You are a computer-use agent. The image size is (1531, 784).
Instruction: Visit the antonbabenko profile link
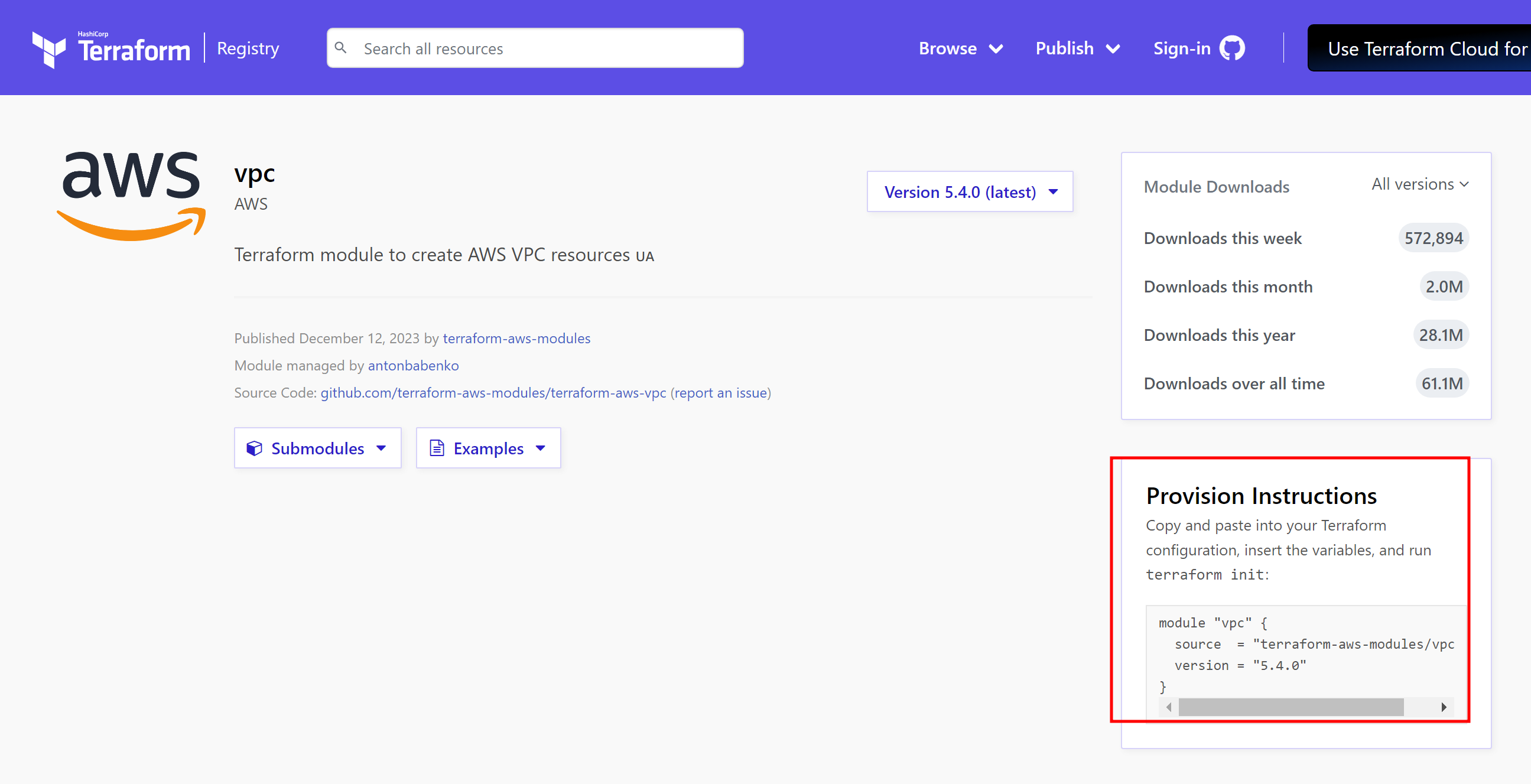[413, 366]
